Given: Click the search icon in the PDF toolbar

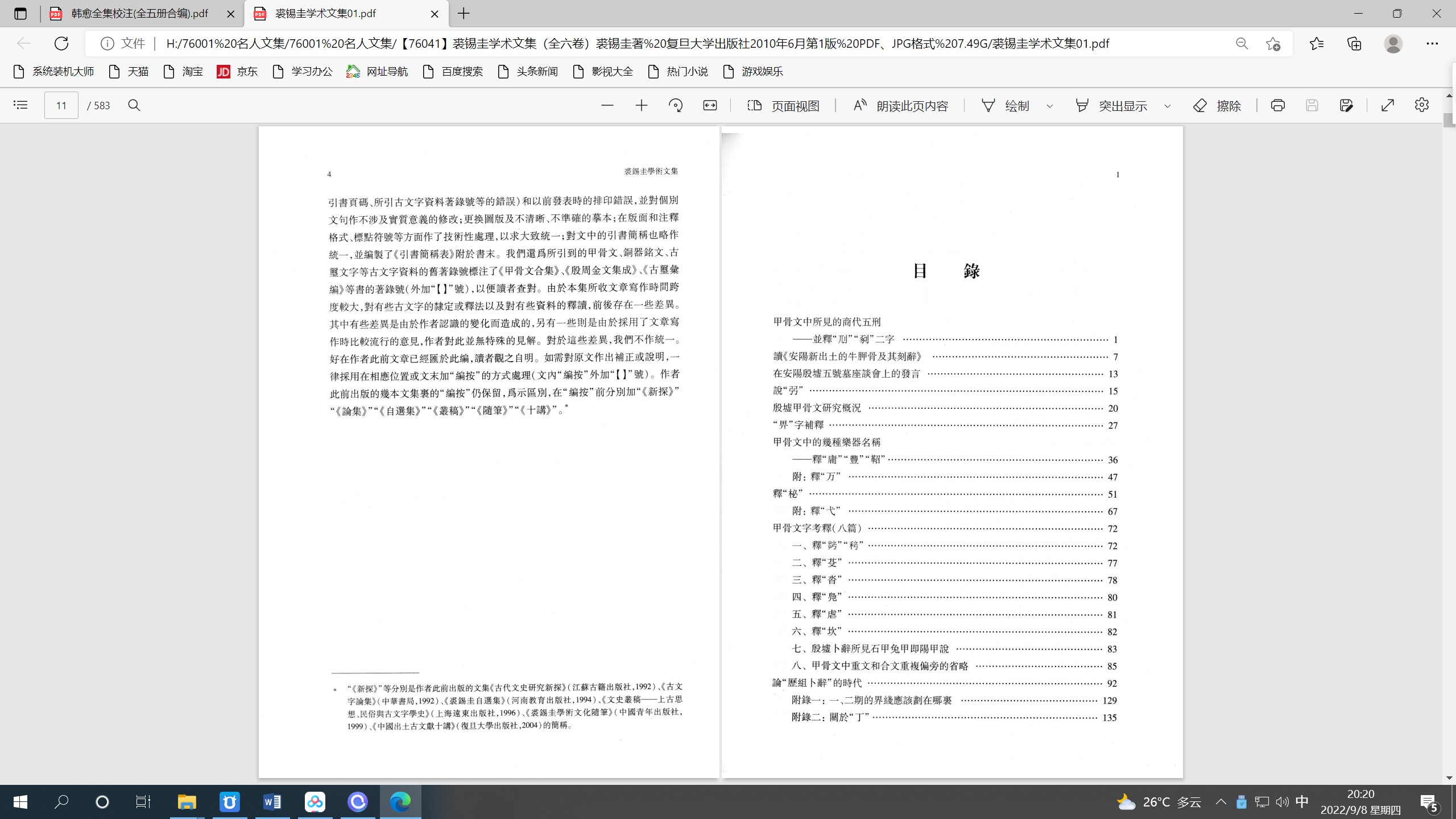Looking at the screenshot, I should tap(135, 105).
